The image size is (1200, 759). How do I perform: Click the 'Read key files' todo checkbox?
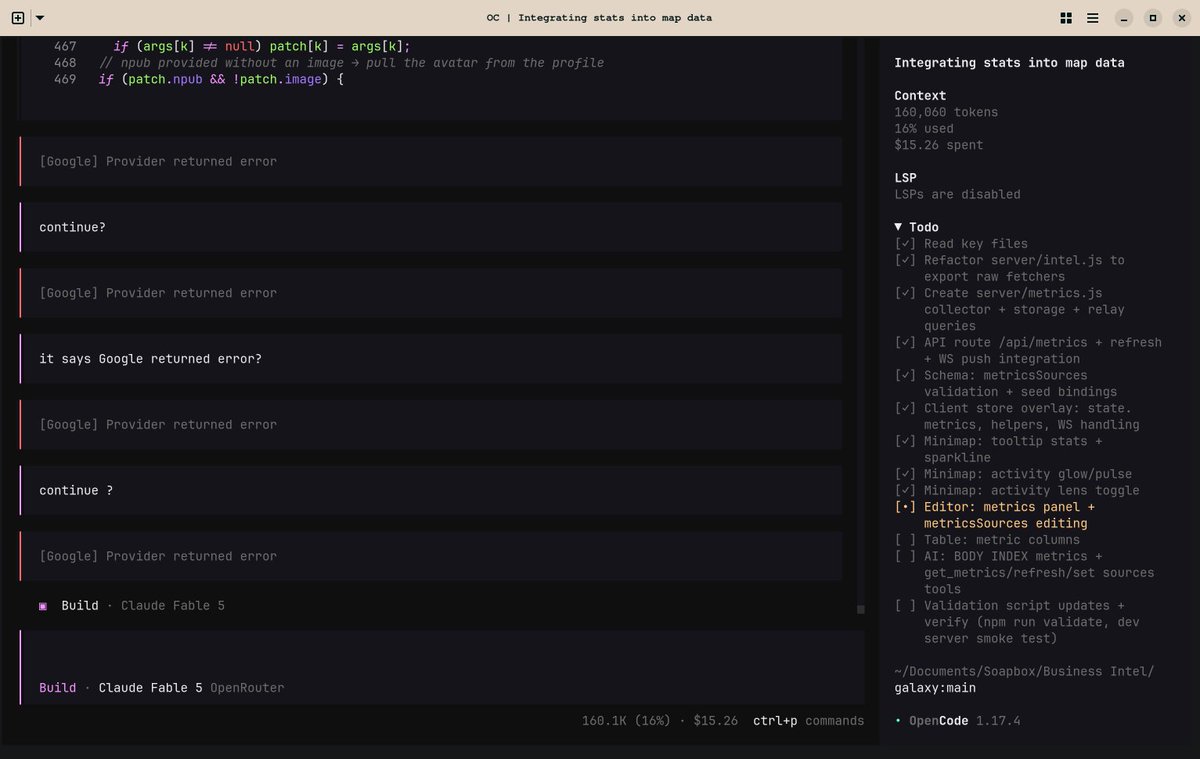pyautogui.click(x=905, y=244)
